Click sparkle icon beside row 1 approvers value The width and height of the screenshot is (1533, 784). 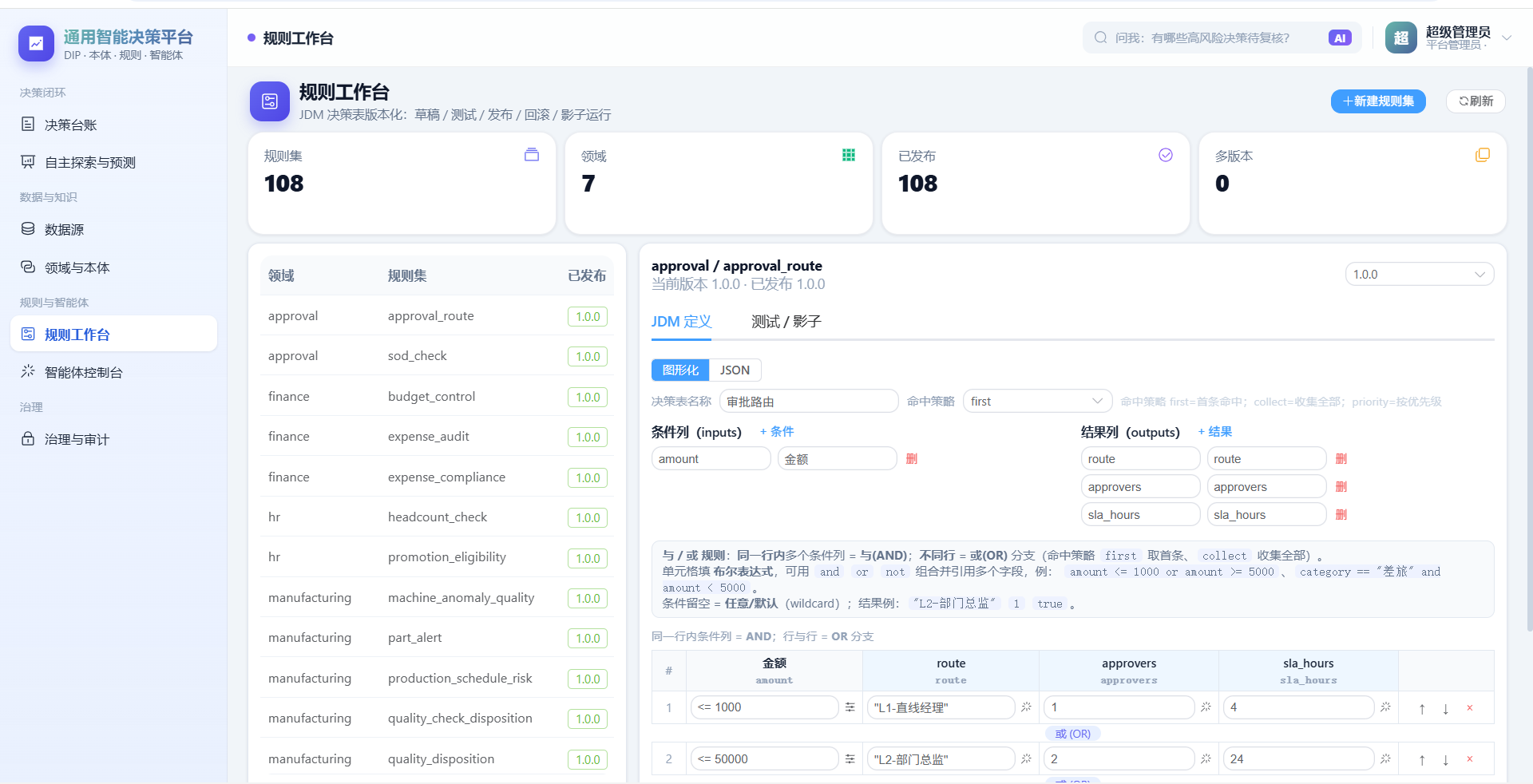pyautogui.click(x=1206, y=707)
